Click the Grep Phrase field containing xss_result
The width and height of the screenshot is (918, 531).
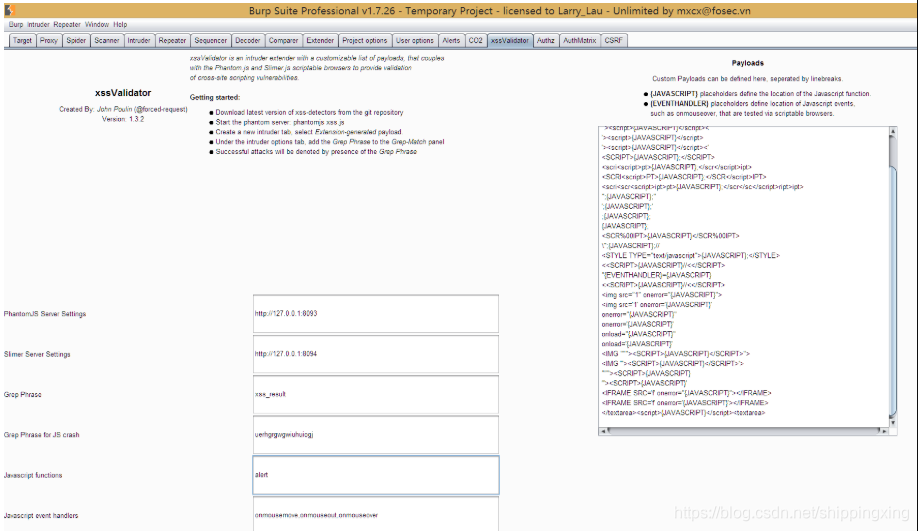coord(376,395)
